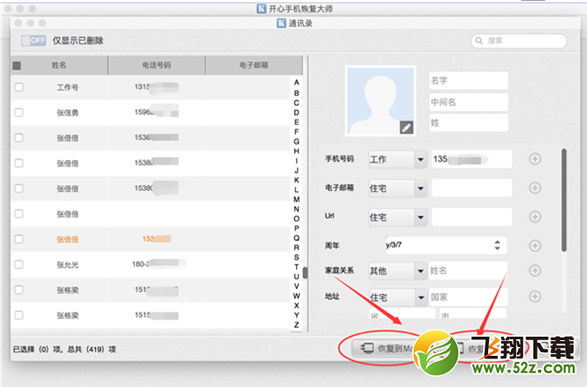
Task: Click plus icon for the anniversary row
Action: [535, 246]
